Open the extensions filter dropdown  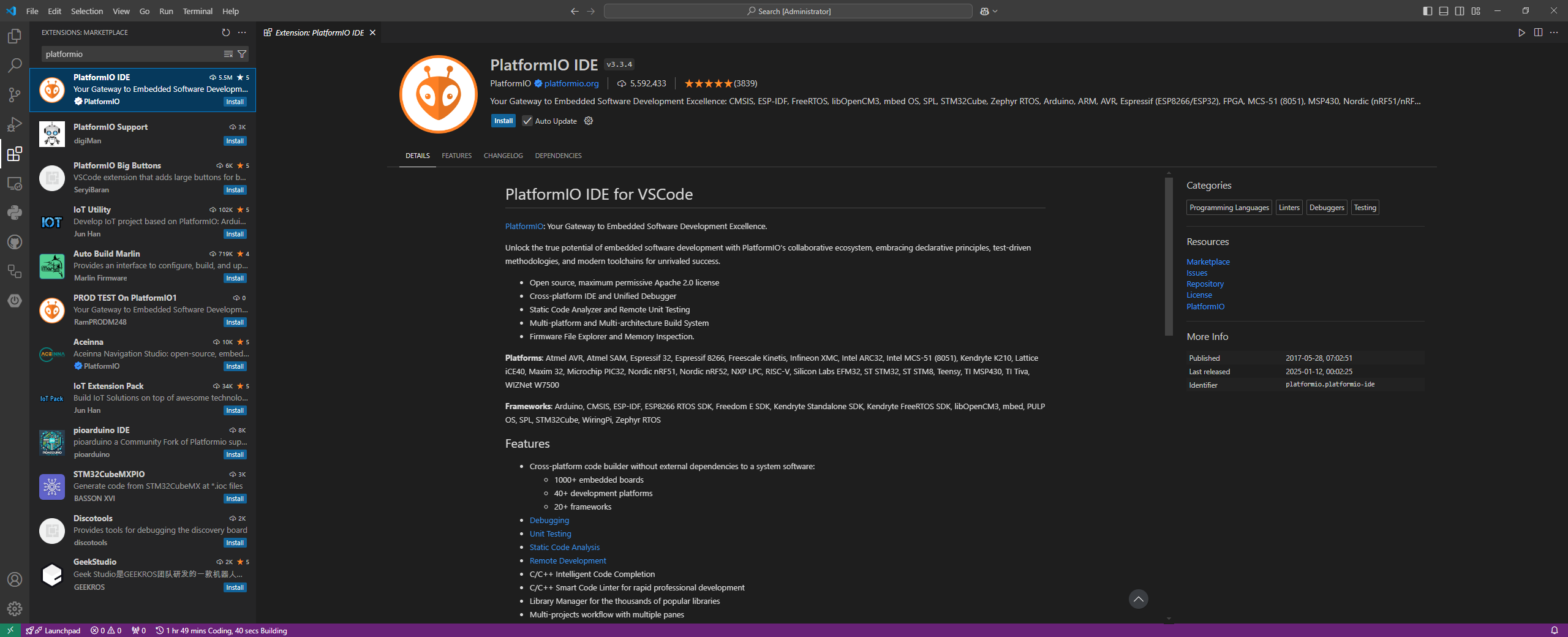[242, 54]
